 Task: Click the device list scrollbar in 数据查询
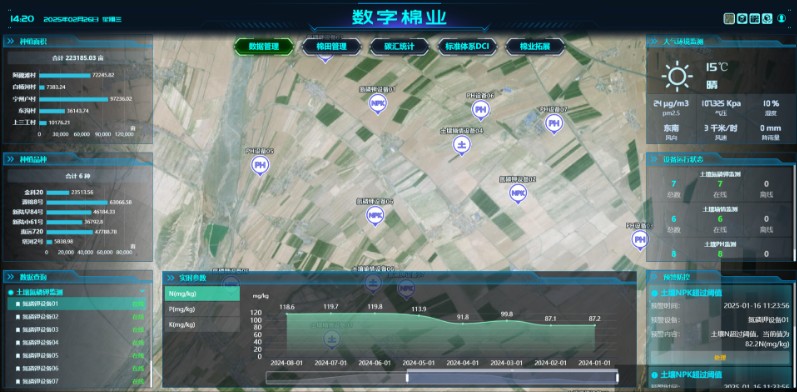click(150, 374)
